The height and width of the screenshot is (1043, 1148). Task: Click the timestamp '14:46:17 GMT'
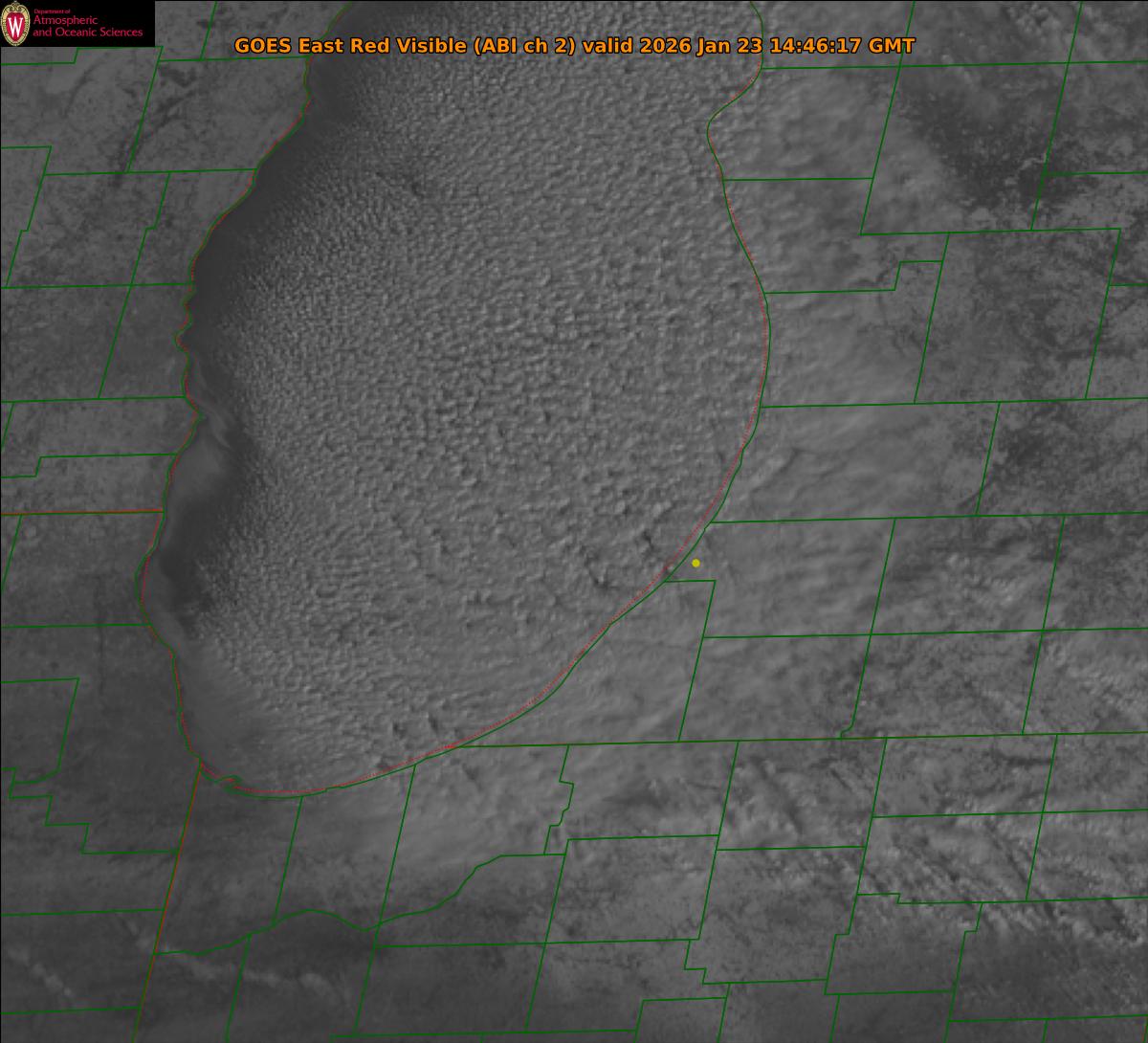[x=841, y=46]
